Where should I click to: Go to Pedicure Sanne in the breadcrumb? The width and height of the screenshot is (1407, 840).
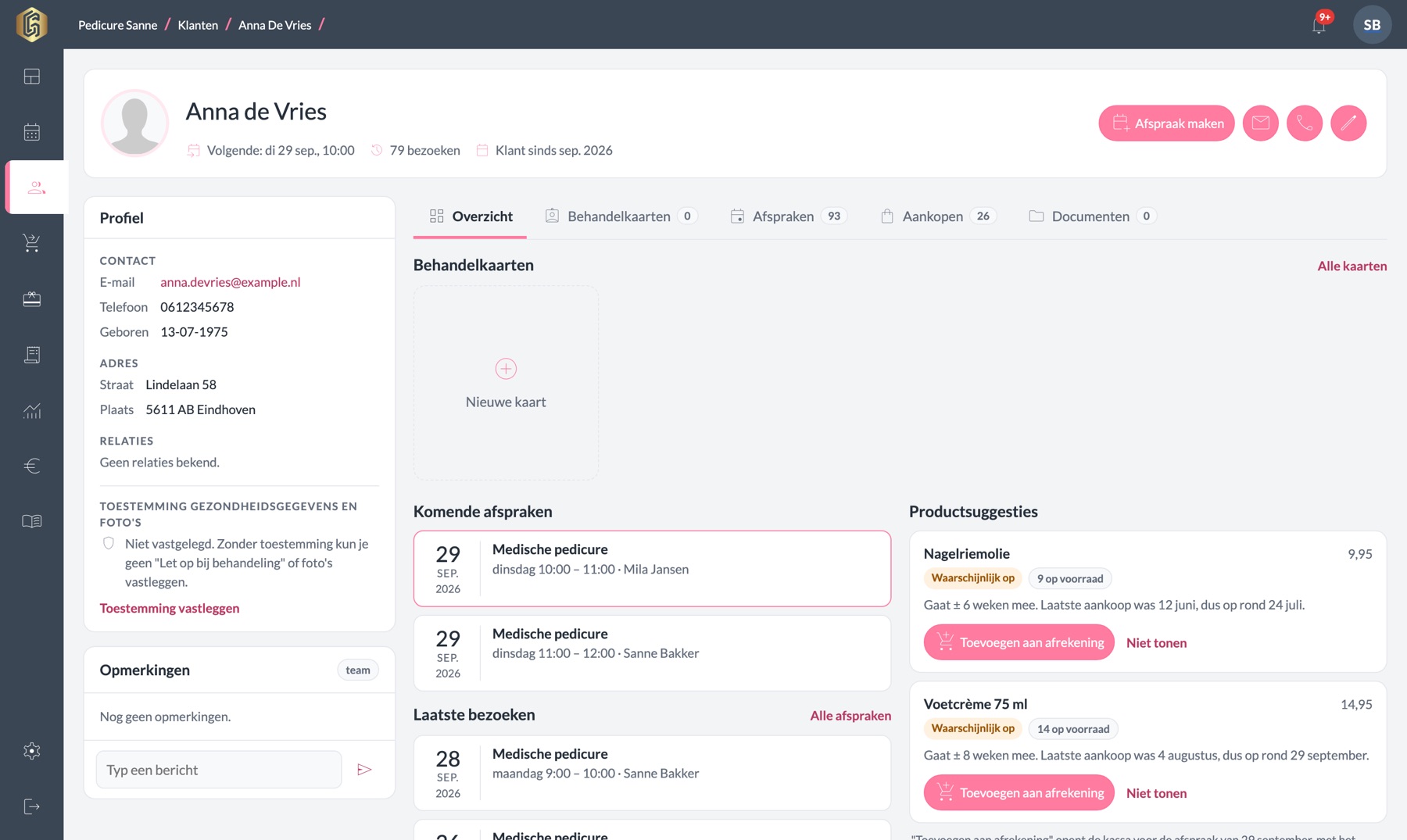pos(117,25)
